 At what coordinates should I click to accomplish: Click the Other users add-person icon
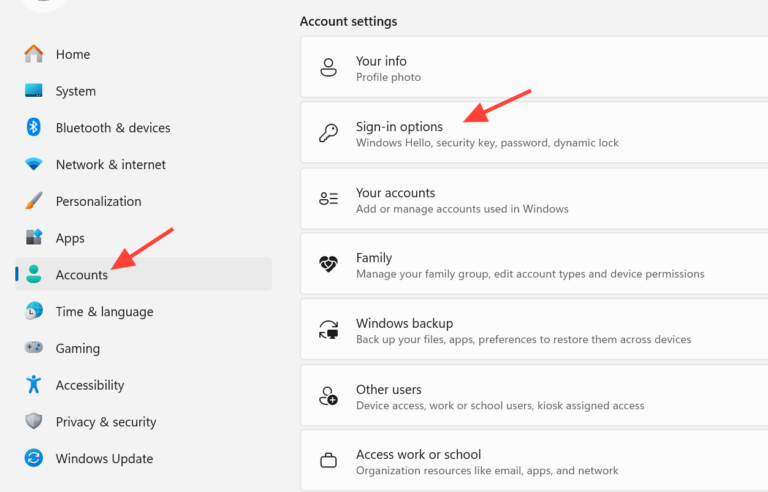(x=329, y=395)
